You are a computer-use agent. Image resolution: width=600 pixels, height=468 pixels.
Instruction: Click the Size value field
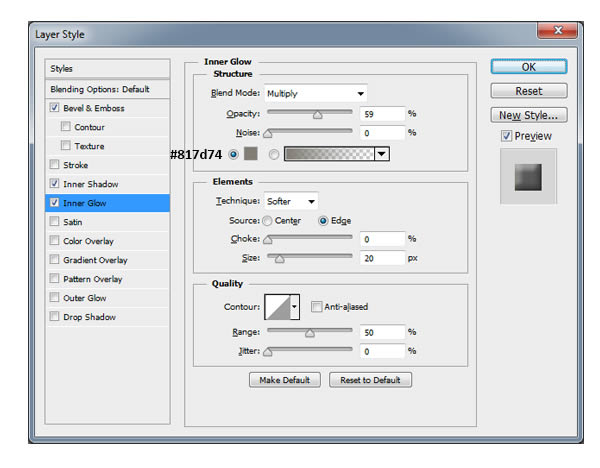(382, 258)
